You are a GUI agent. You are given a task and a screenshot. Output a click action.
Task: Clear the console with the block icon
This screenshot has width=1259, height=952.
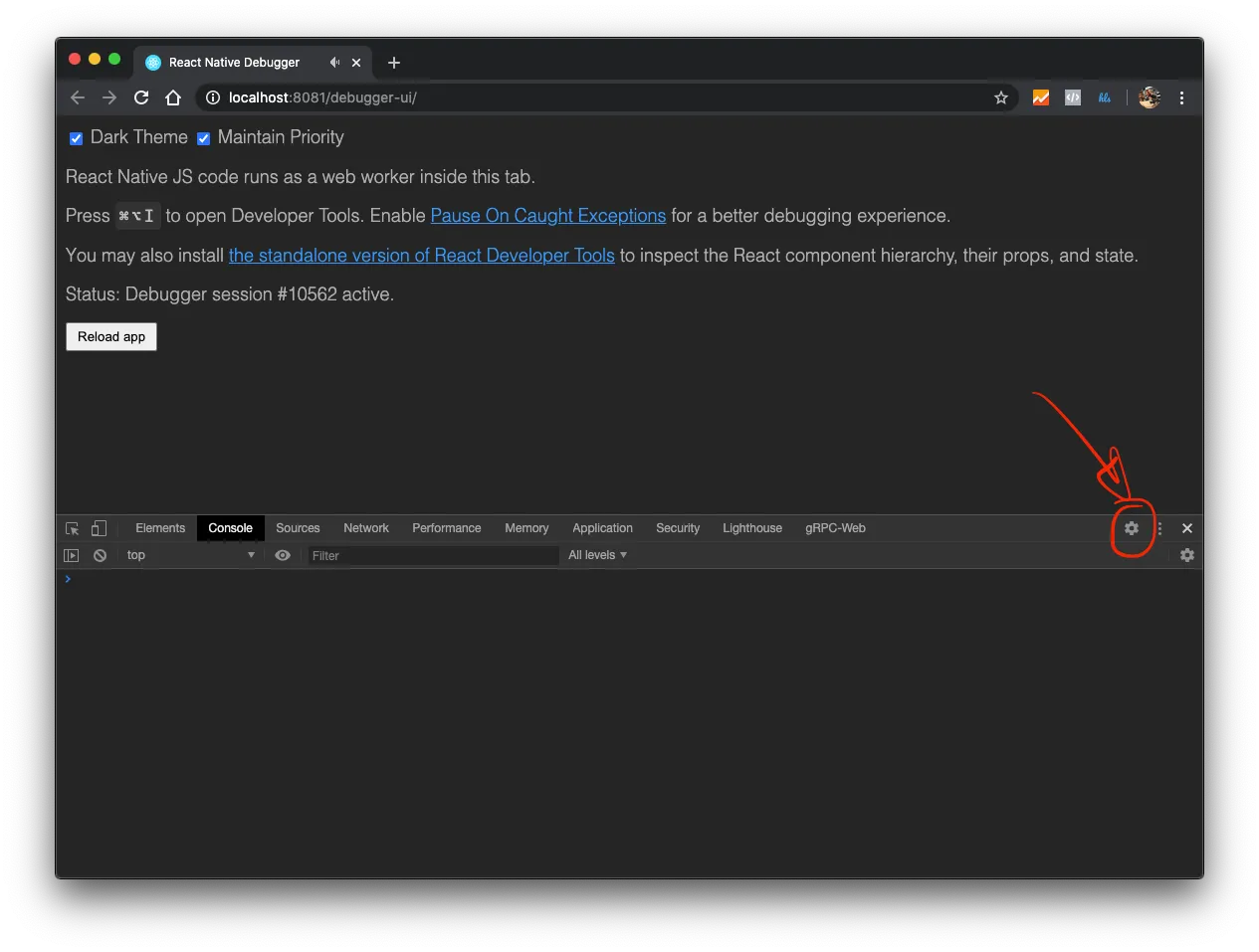100,555
